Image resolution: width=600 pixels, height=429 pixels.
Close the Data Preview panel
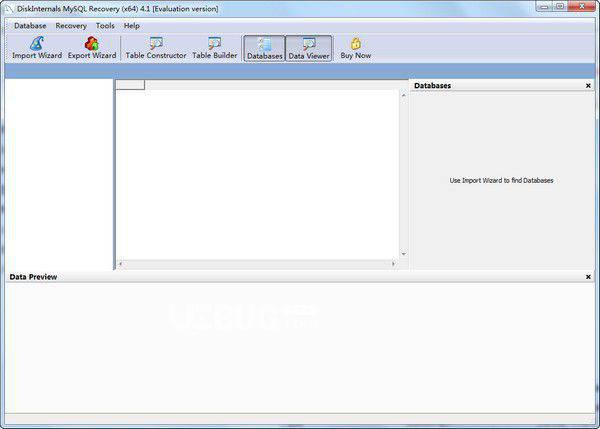(588, 277)
